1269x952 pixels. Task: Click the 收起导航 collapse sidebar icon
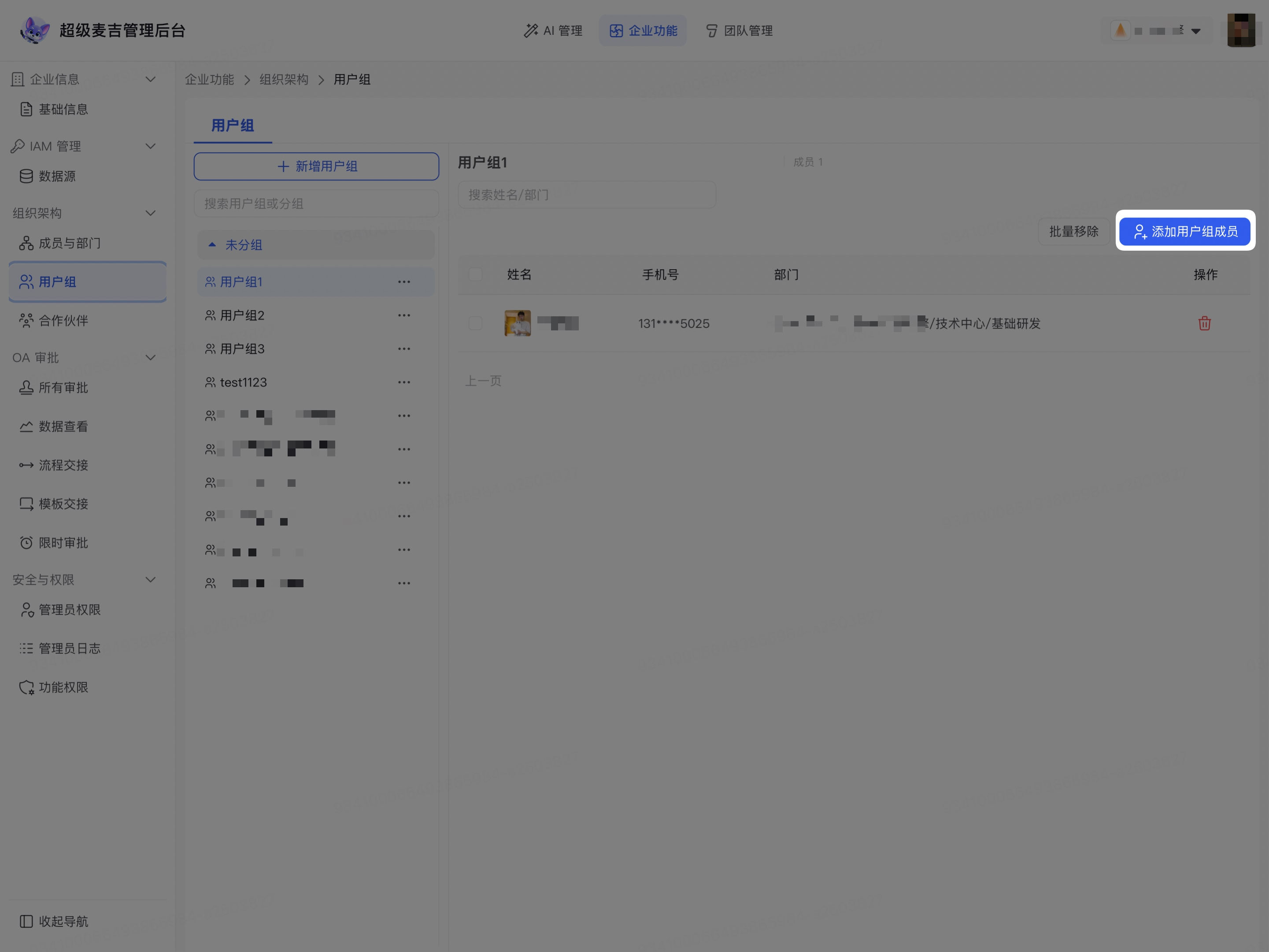tap(26, 921)
